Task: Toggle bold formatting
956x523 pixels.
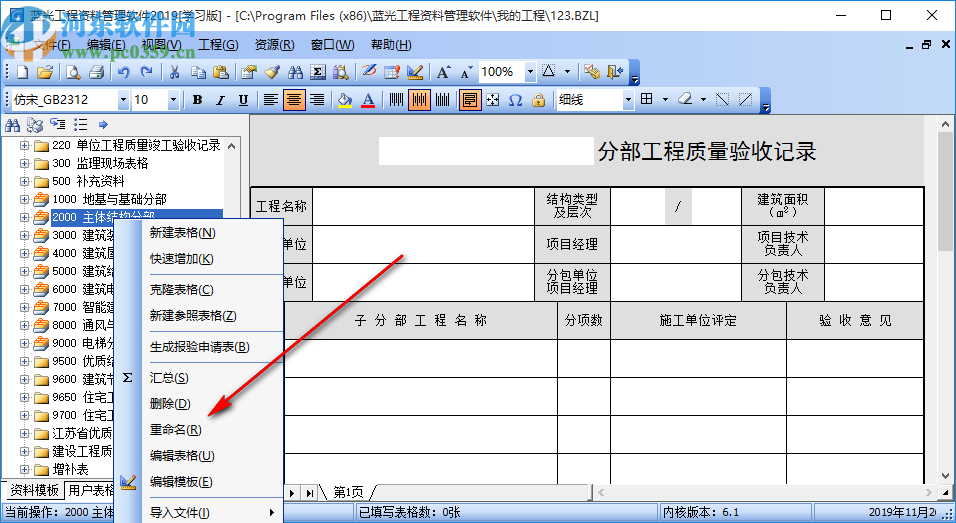Action: (x=197, y=99)
